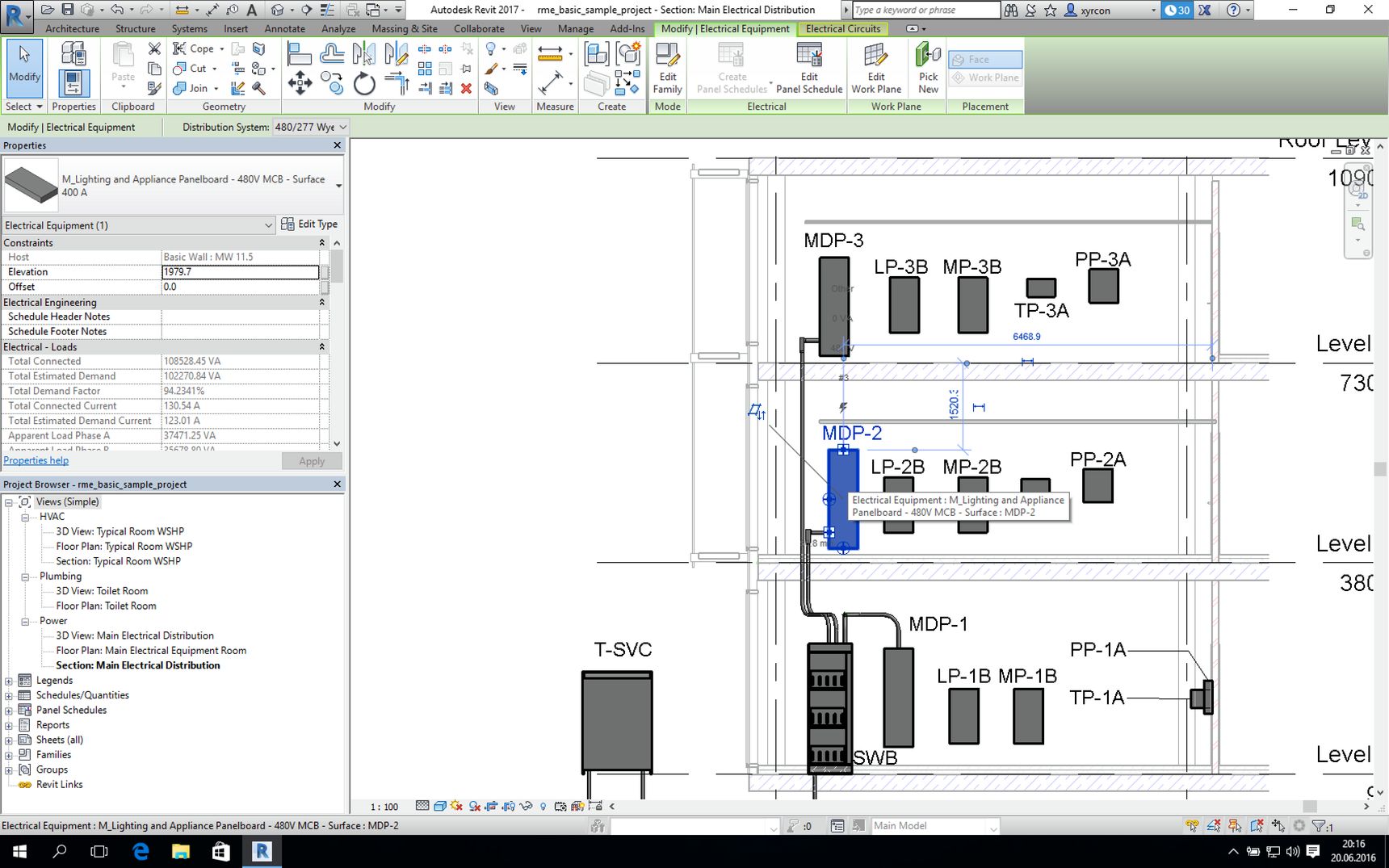The image size is (1389, 868).
Task: Toggle Reveal Hidden Elements lightbulb
Action: (543, 806)
